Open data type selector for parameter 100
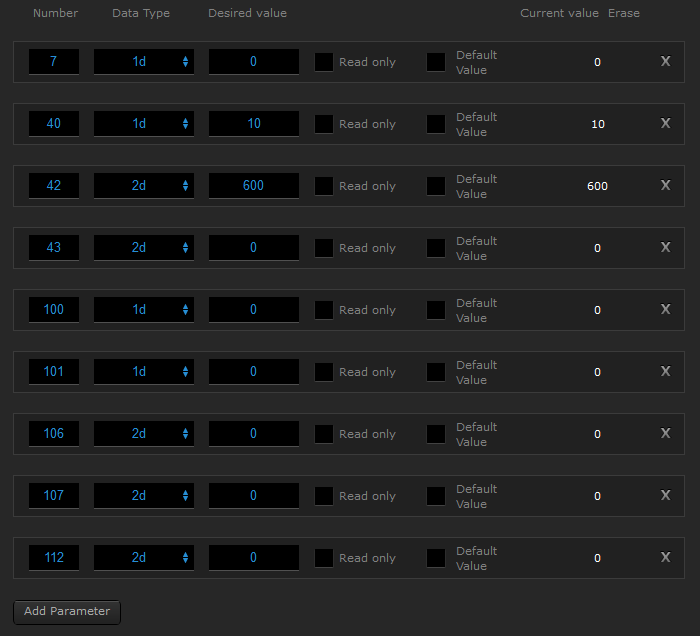Viewport: 700px width, 636px height. click(x=144, y=310)
